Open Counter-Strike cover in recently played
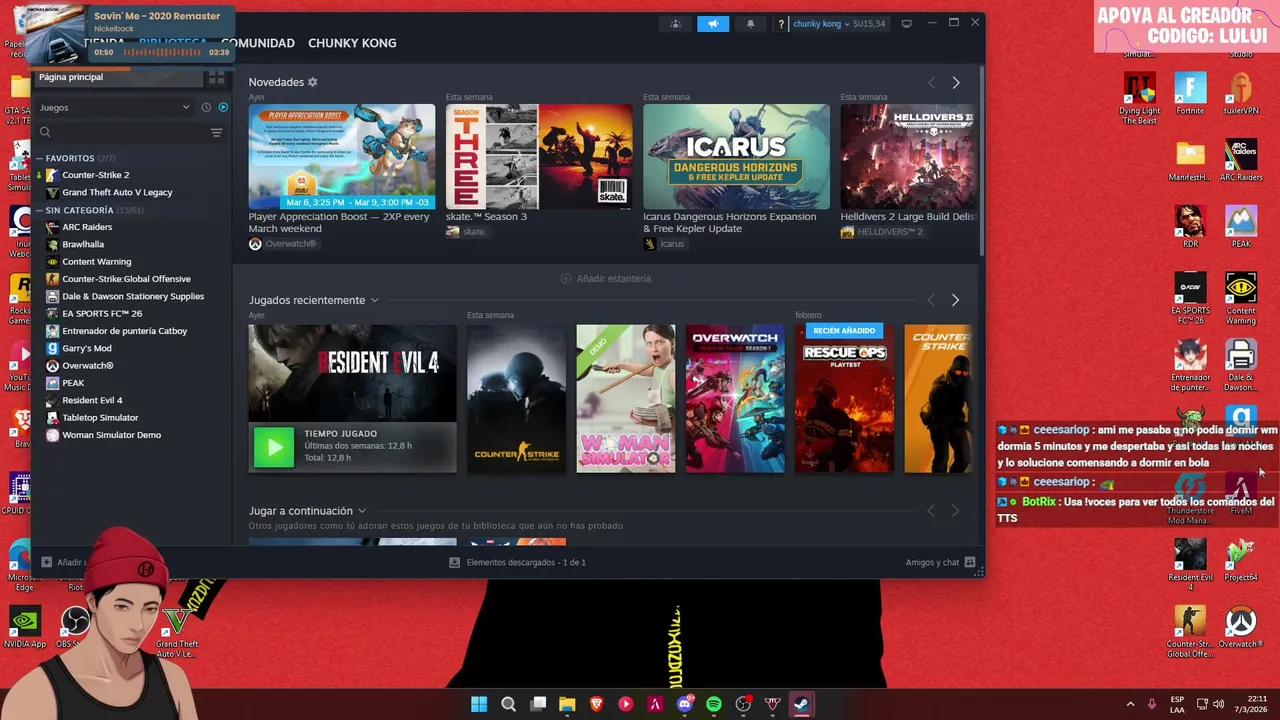Image resolution: width=1280 pixels, height=720 pixels. (x=516, y=398)
